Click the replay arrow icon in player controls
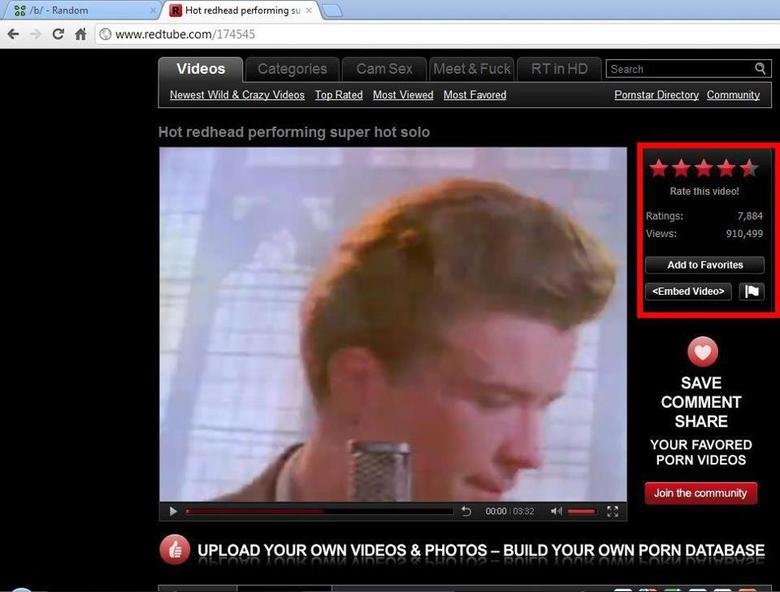 click(x=466, y=511)
